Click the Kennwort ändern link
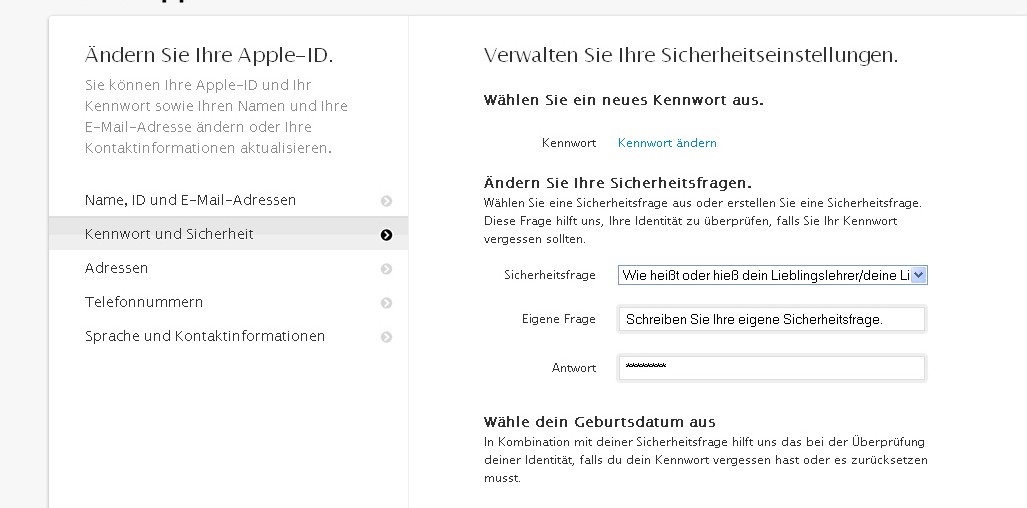The height and width of the screenshot is (508, 1027). (x=667, y=143)
